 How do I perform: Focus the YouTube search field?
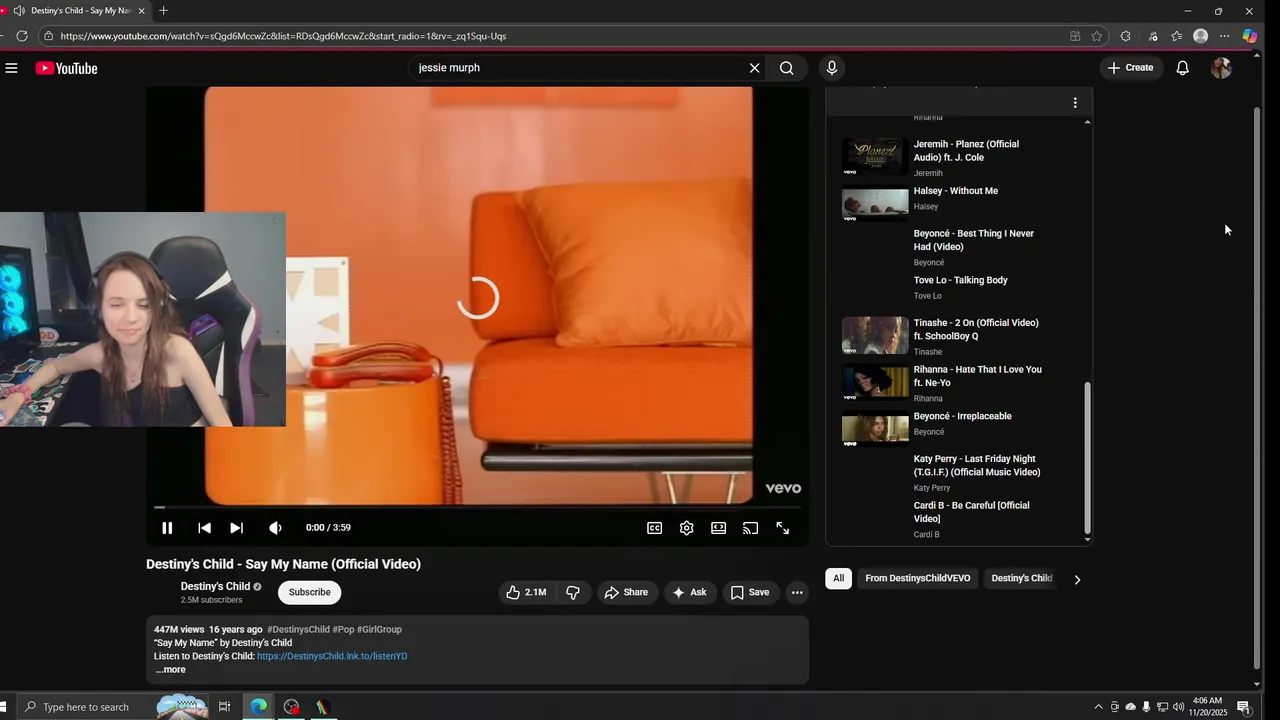click(x=578, y=68)
